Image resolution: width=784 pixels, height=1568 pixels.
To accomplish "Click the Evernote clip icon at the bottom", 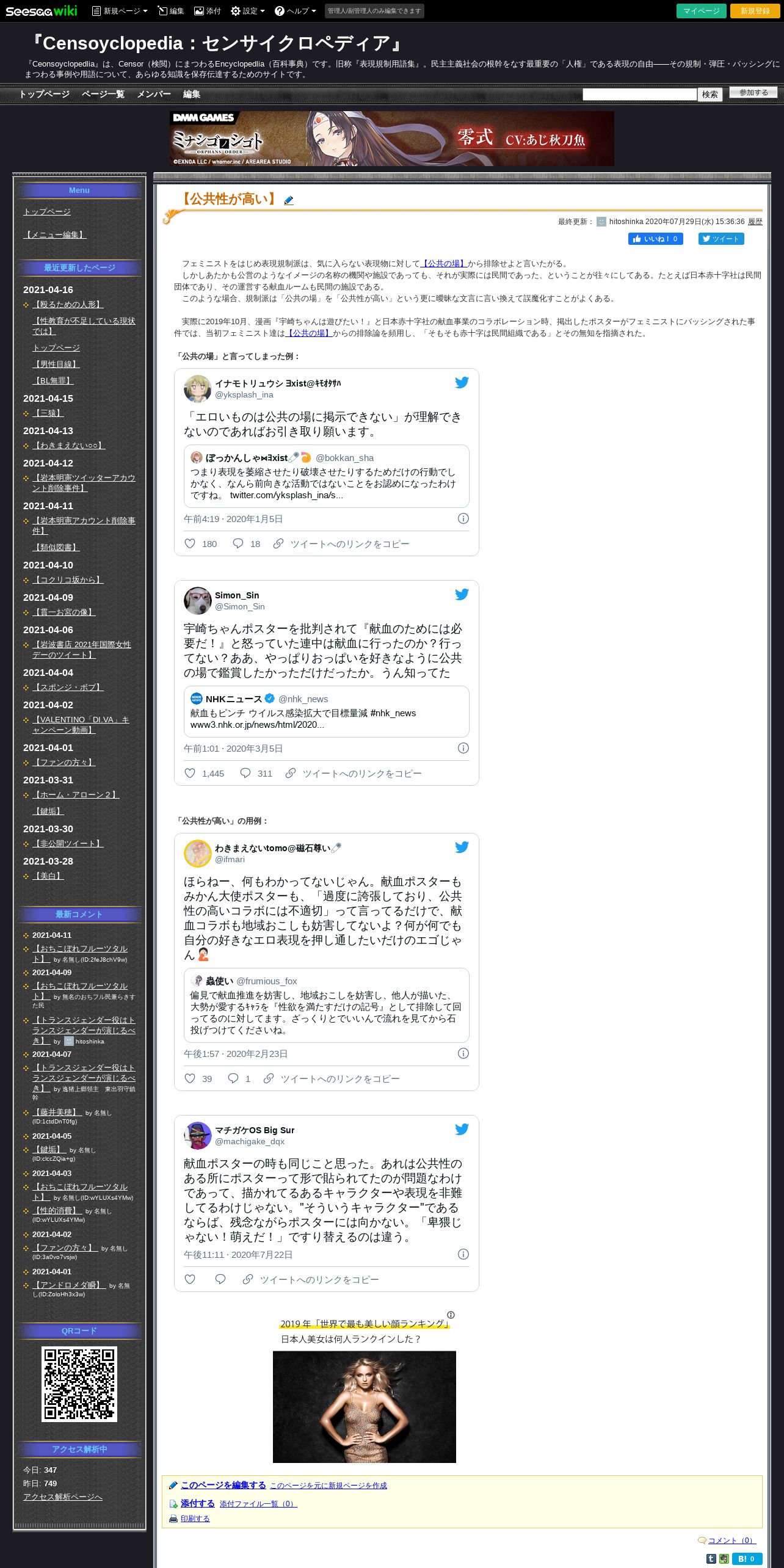I will point(724,1559).
